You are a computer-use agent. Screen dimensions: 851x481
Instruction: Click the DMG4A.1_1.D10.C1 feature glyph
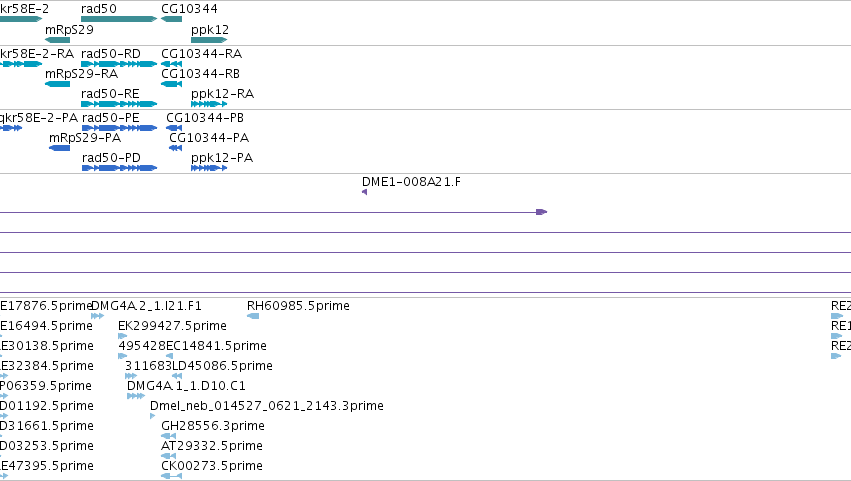[136, 396]
